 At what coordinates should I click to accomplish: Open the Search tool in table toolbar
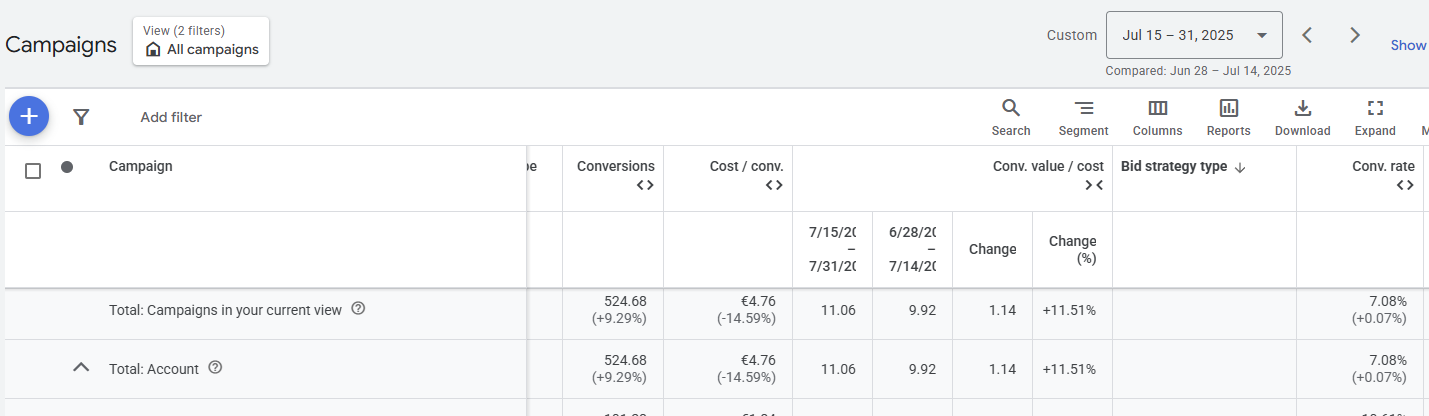click(x=1010, y=117)
